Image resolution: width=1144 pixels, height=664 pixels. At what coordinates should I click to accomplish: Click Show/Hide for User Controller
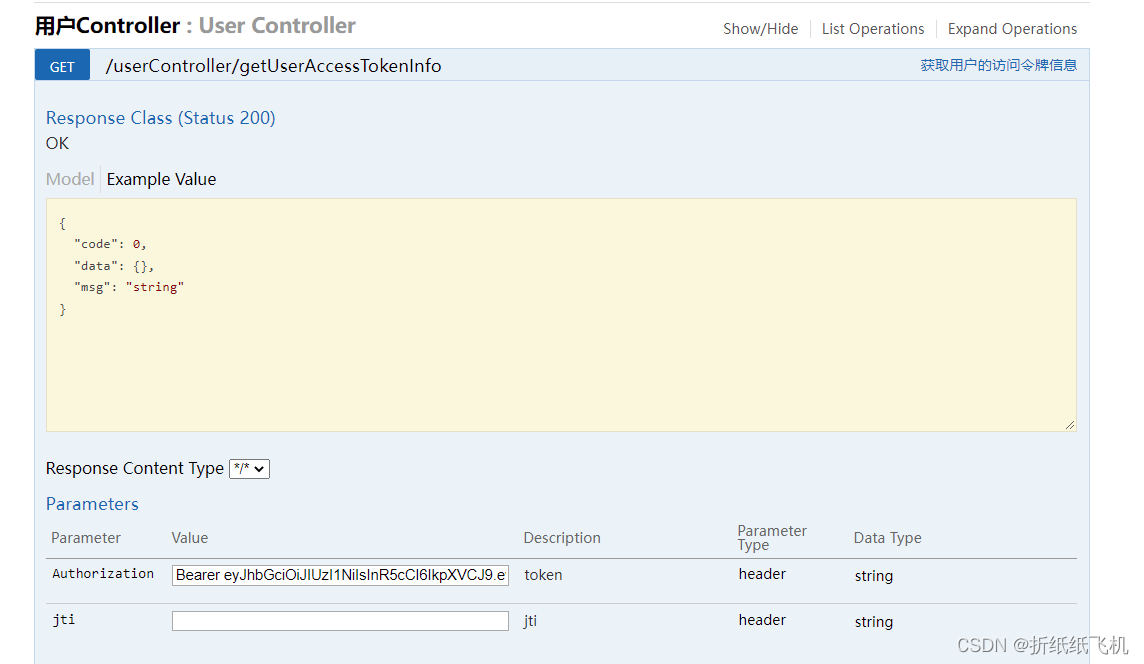coord(760,28)
